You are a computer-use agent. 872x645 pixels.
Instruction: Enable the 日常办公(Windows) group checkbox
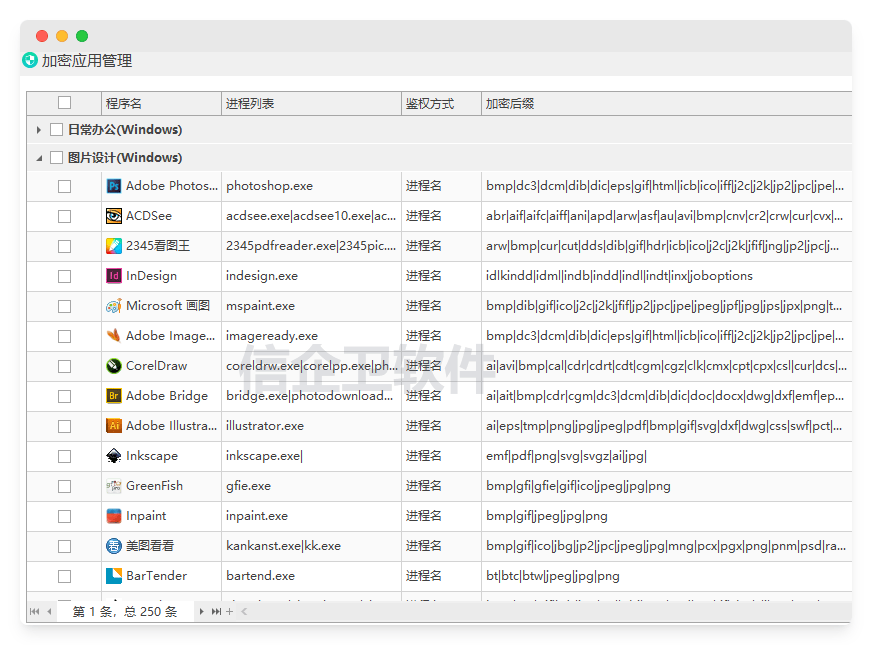pyautogui.click(x=56, y=130)
